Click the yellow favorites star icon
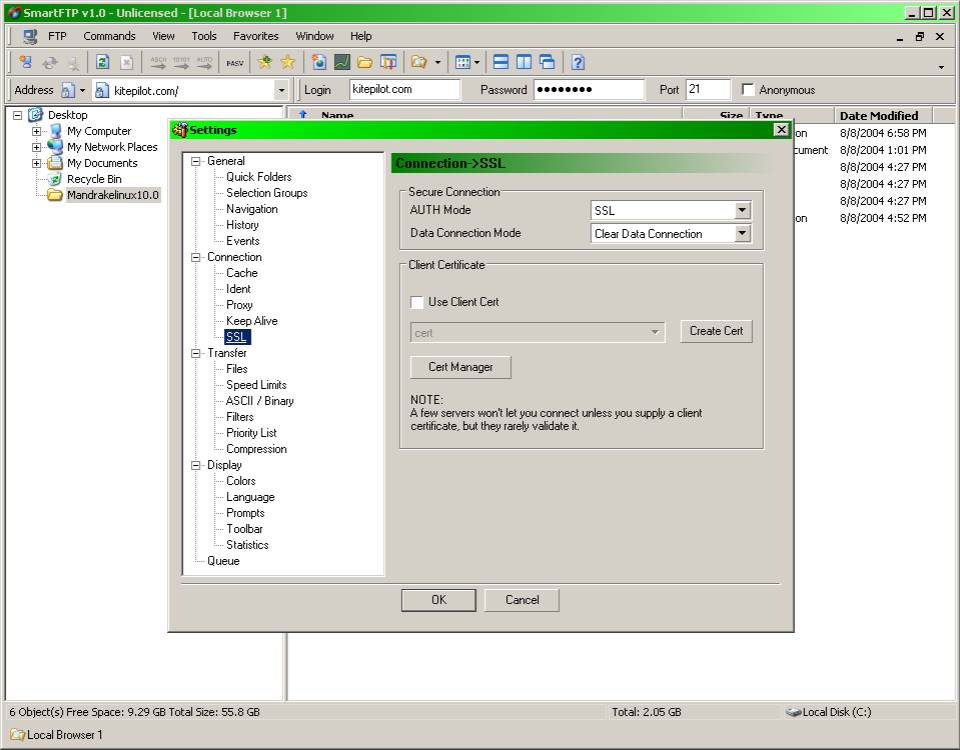Image resolution: width=960 pixels, height=750 pixels. point(288,62)
